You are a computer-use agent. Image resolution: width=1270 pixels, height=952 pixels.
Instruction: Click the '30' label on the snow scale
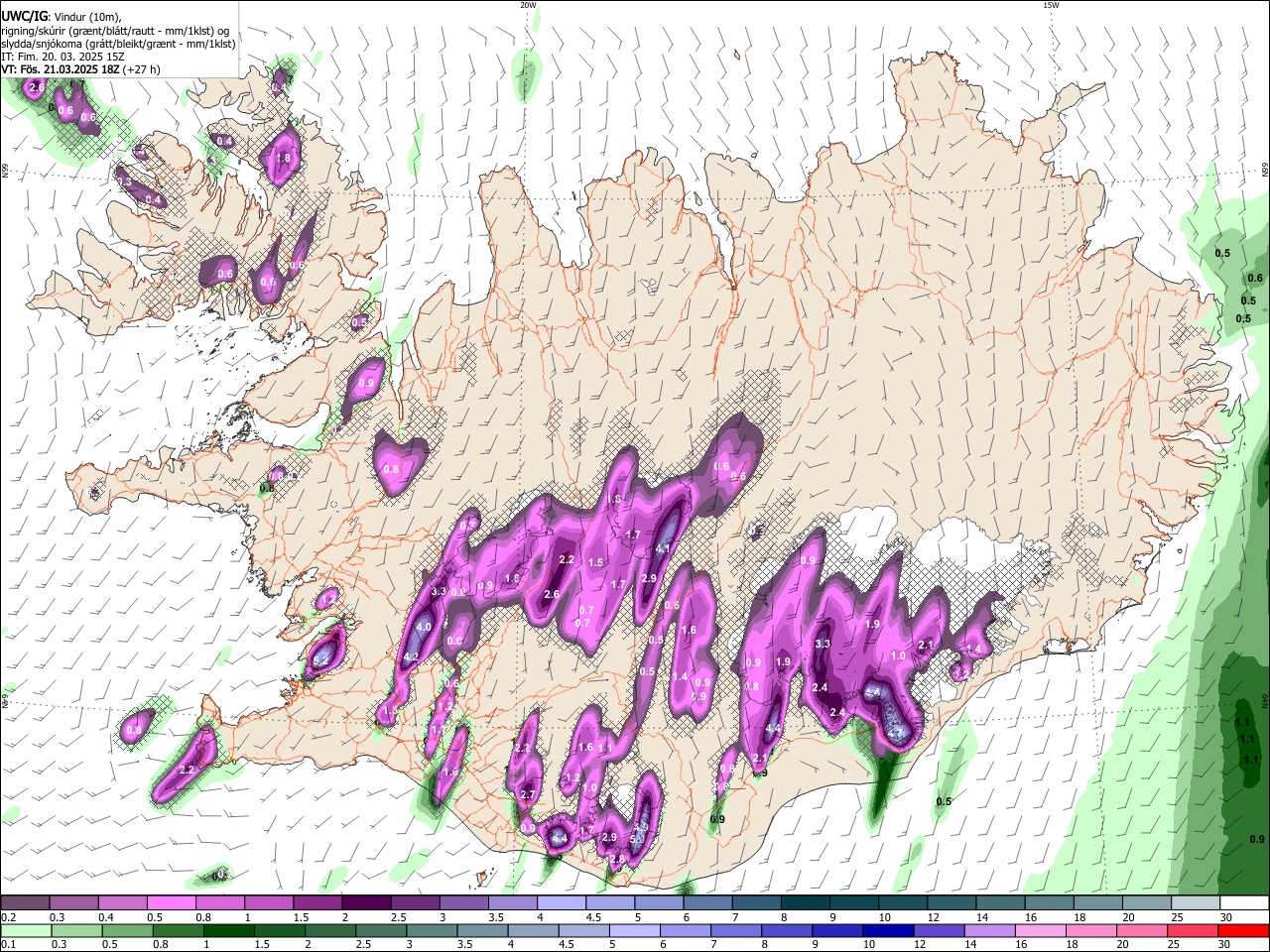click(x=1225, y=917)
